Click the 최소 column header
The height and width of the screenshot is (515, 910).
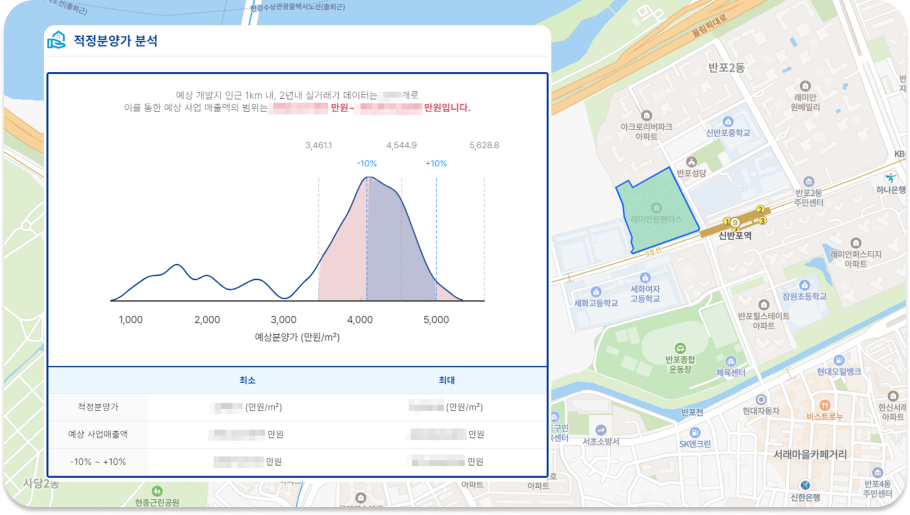[247, 380]
